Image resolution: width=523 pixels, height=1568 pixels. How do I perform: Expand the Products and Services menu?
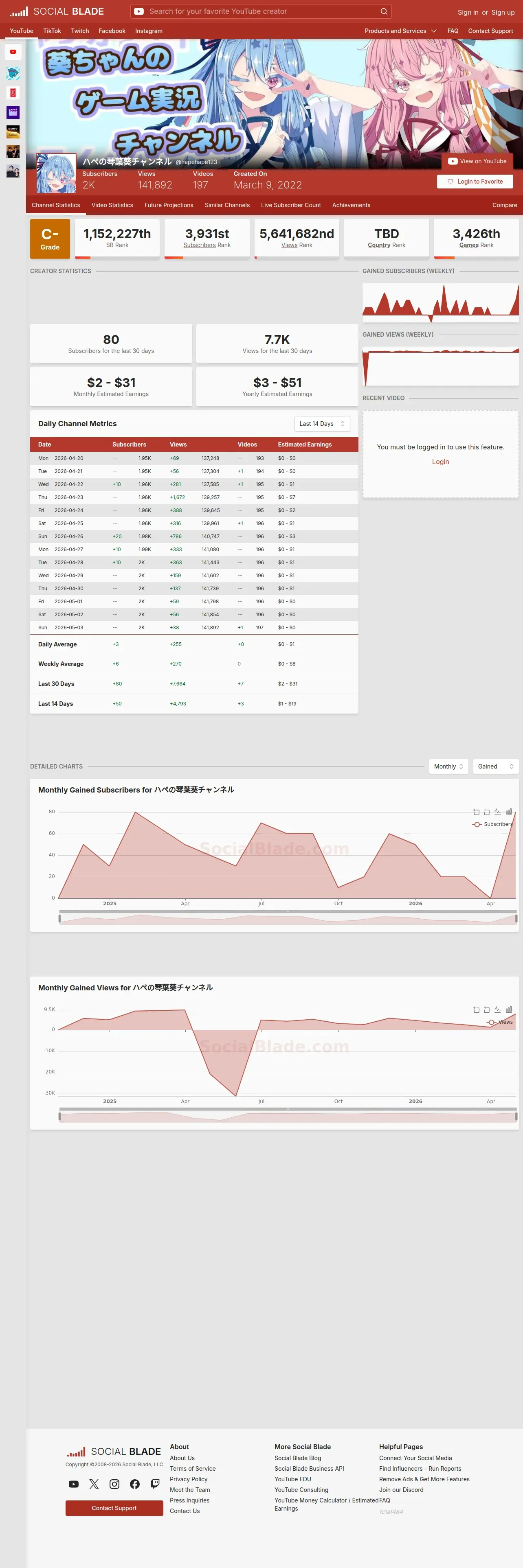(401, 31)
